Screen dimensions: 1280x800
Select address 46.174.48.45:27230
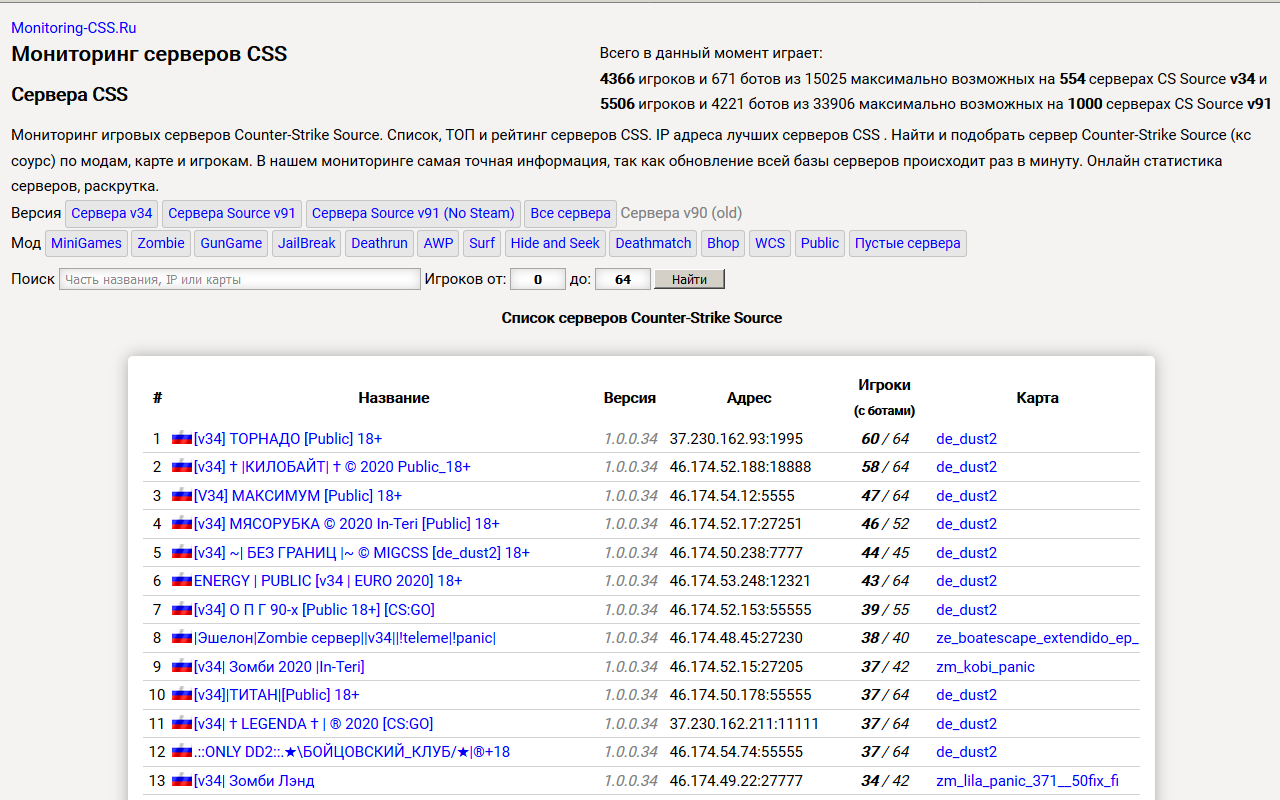click(x=736, y=638)
